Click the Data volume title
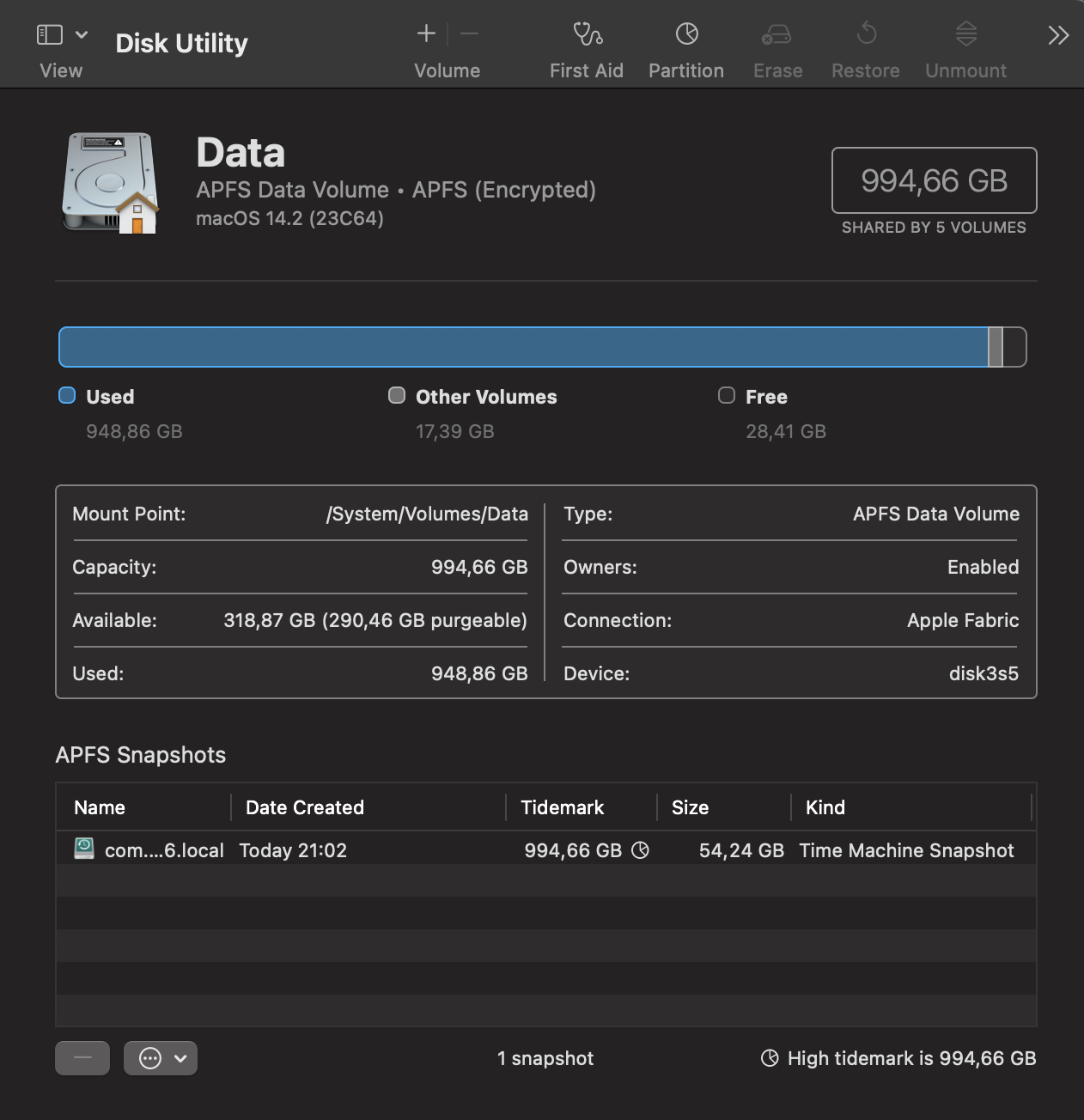This screenshot has height=1120, width=1084. click(241, 153)
